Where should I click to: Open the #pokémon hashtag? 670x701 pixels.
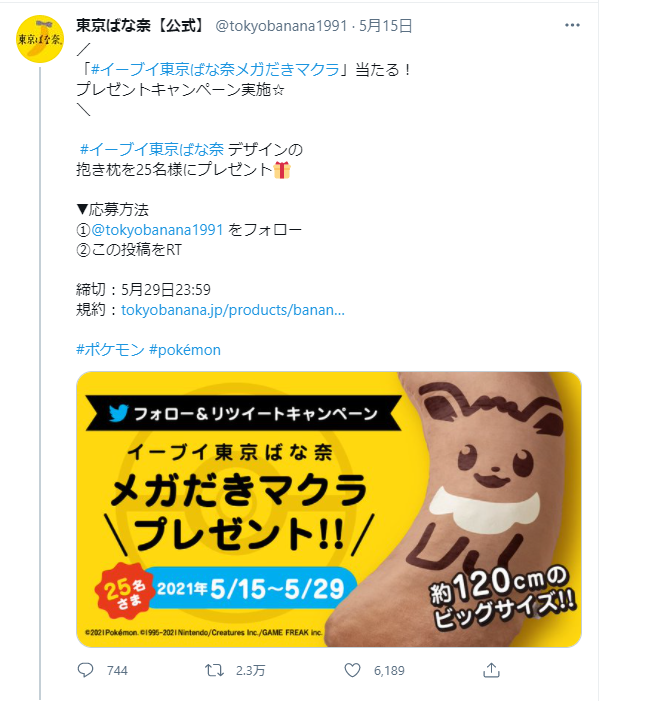185,350
